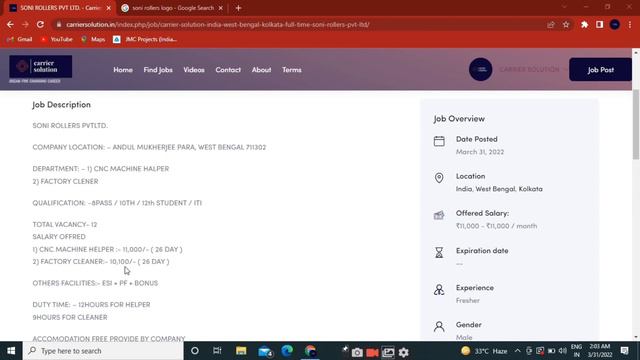This screenshot has width=640, height=360.
Task: Expand the CARRIER SOLUTION account dropdown
Action: [532, 69]
